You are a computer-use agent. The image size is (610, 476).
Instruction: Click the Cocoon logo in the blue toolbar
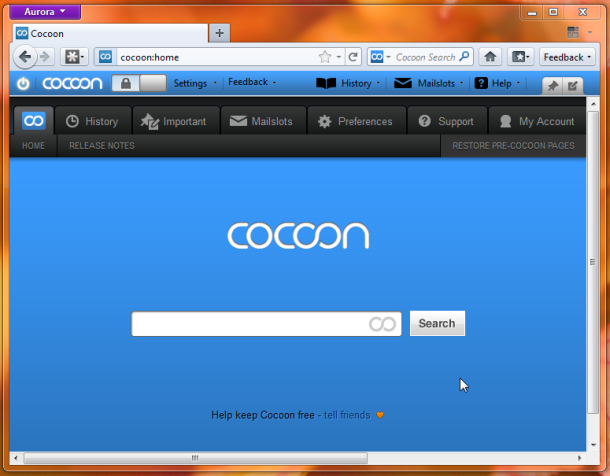click(72, 83)
